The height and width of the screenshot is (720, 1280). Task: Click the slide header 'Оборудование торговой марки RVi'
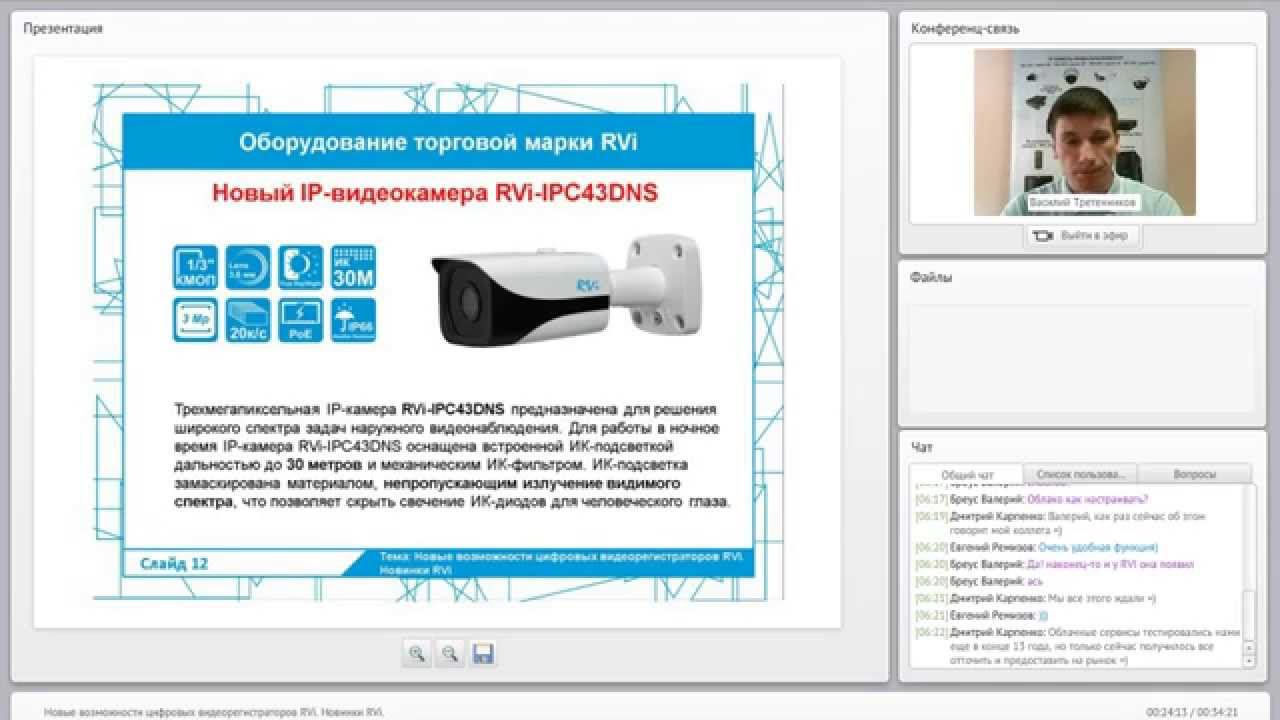click(438, 142)
